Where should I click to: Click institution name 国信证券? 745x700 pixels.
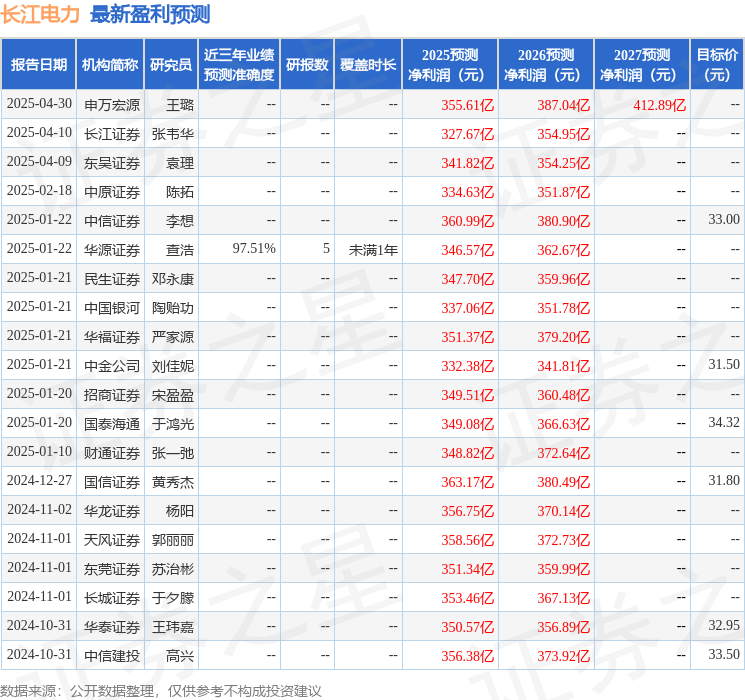click(x=112, y=482)
